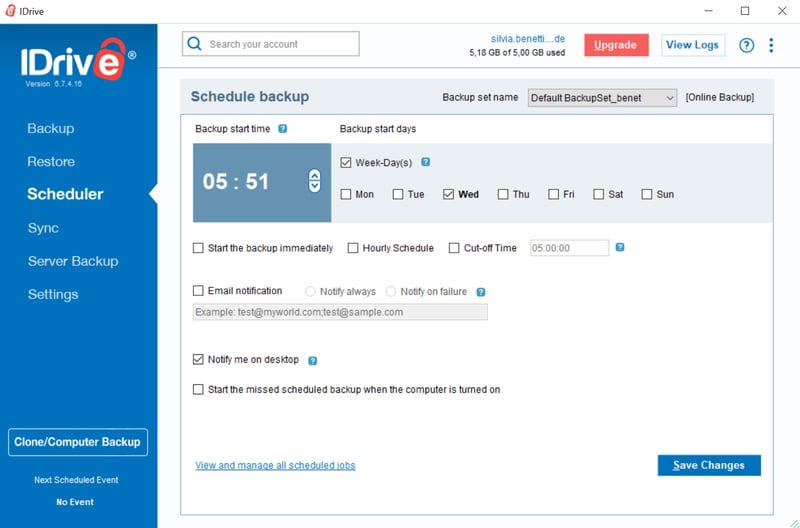Open View and manage all scheduled jobs link
The image size is (800, 528).
tap(275, 465)
